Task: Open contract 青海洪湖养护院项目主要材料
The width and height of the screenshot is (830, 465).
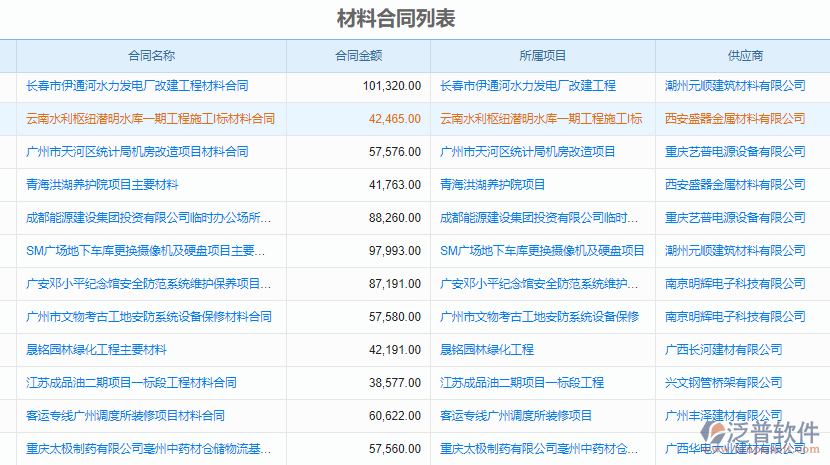Action: (102, 185)
